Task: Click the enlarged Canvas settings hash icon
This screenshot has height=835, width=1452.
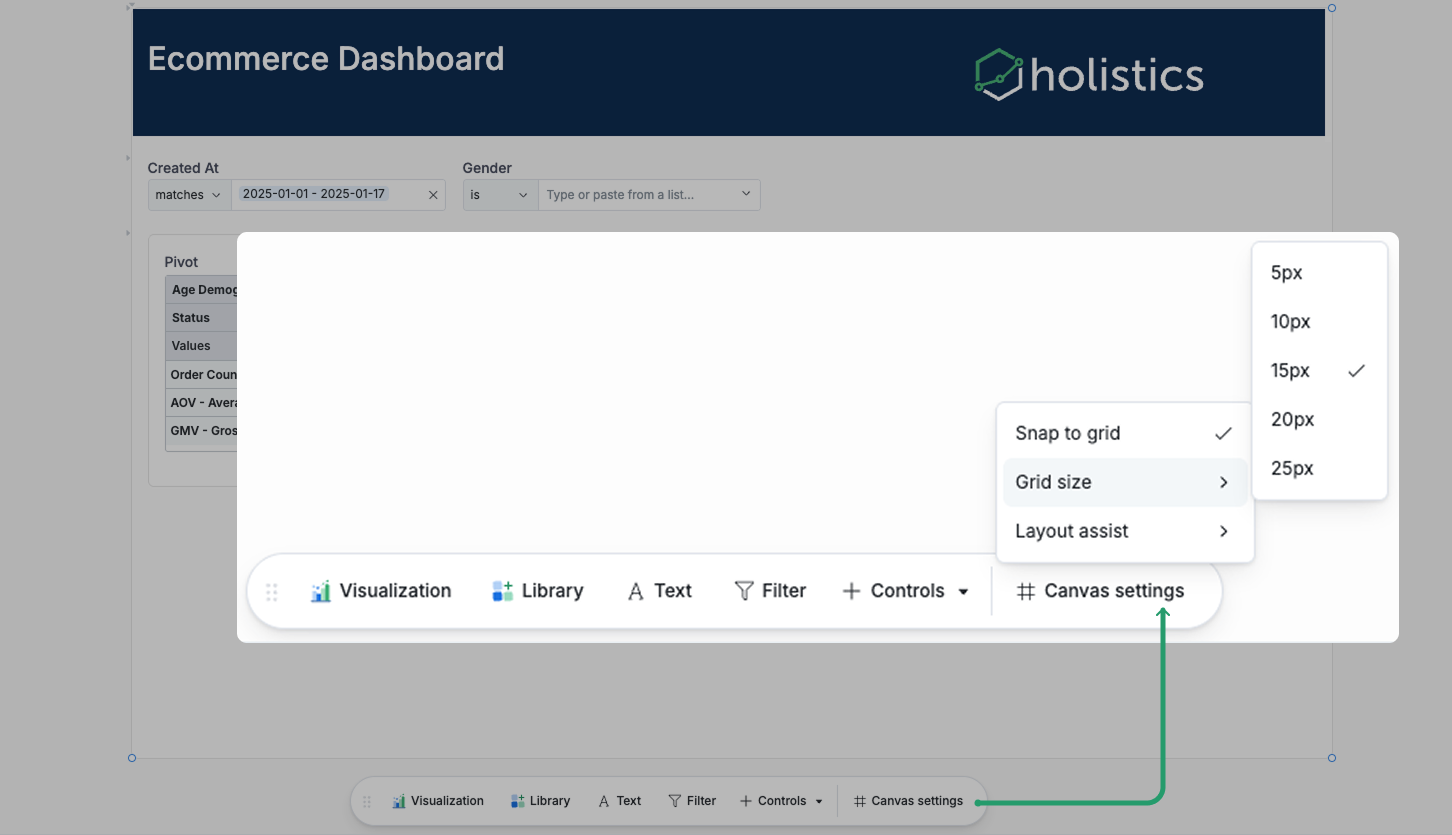Action: (1025, 591)
